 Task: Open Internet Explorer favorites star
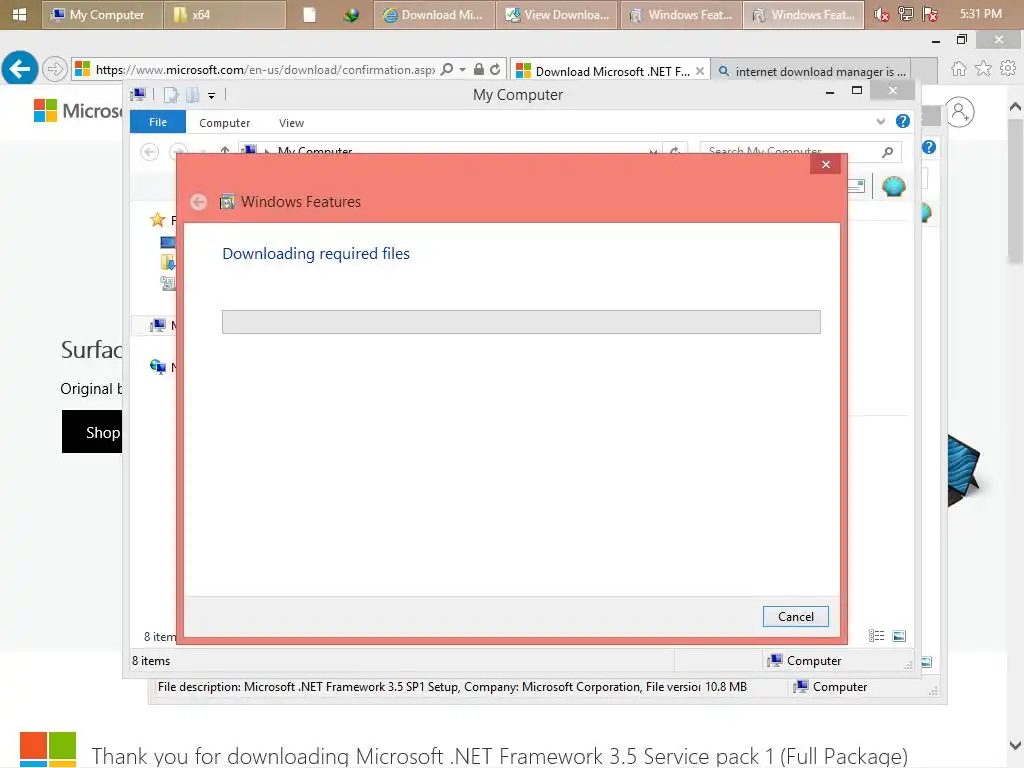984,69
